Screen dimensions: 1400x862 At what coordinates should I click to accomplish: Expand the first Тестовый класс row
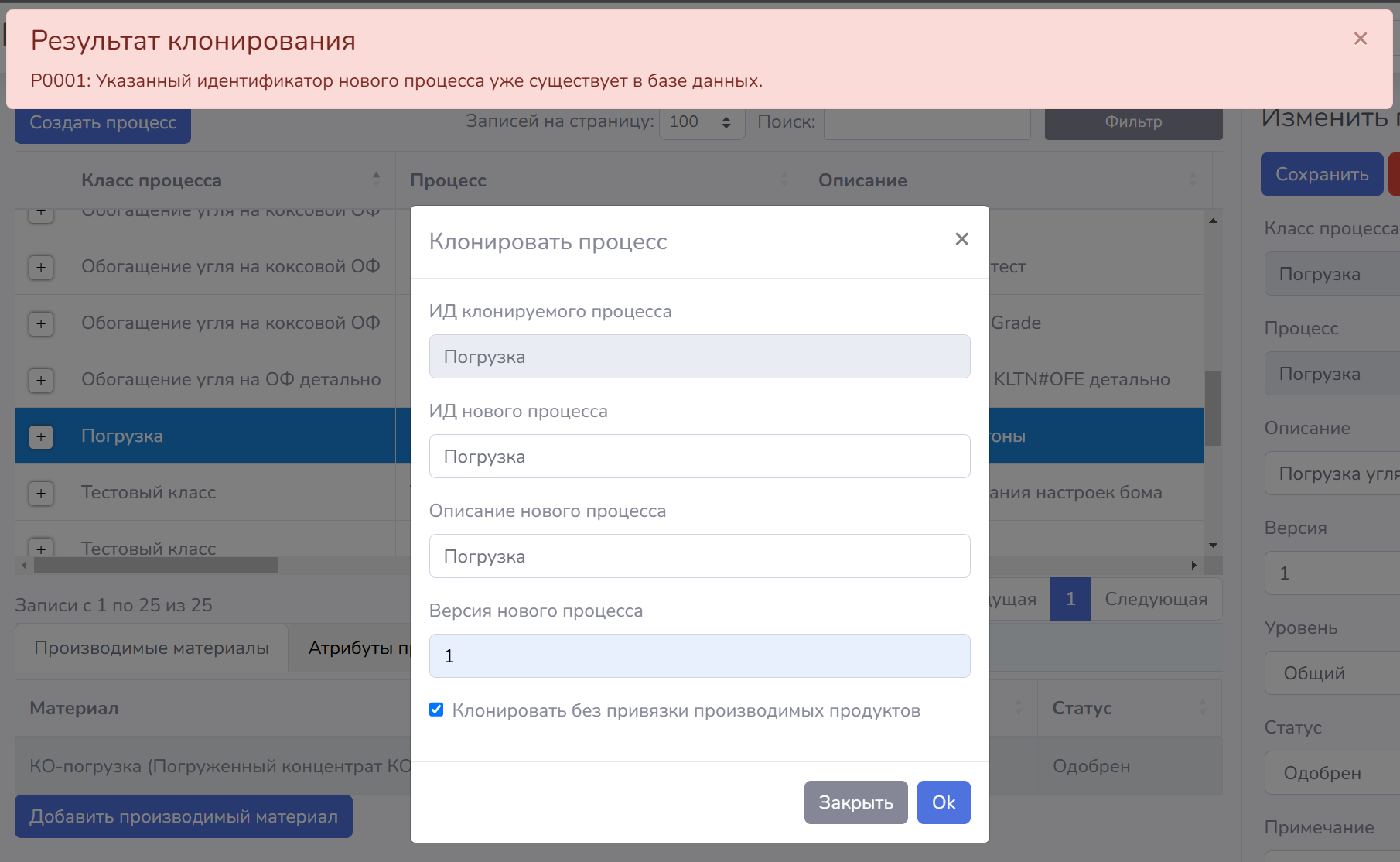41,493
